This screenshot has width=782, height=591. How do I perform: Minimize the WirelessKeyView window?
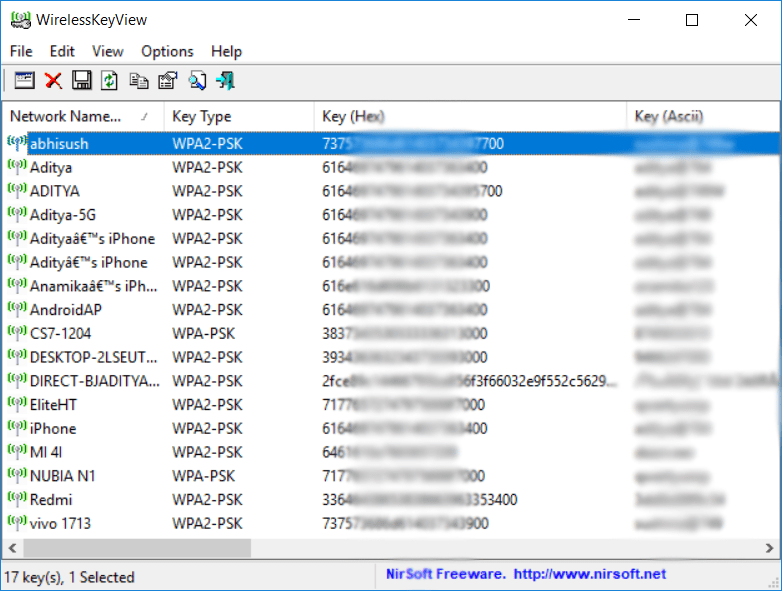point(634,20)
